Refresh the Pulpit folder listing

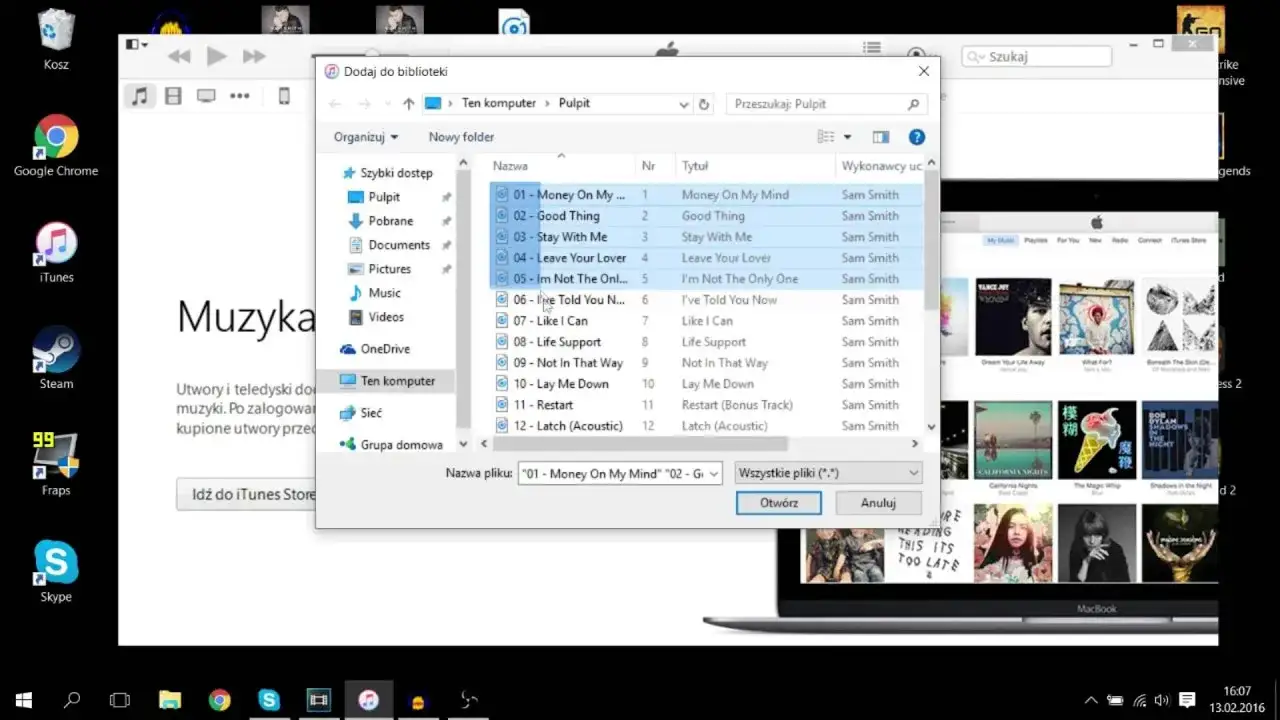[704, 104]
